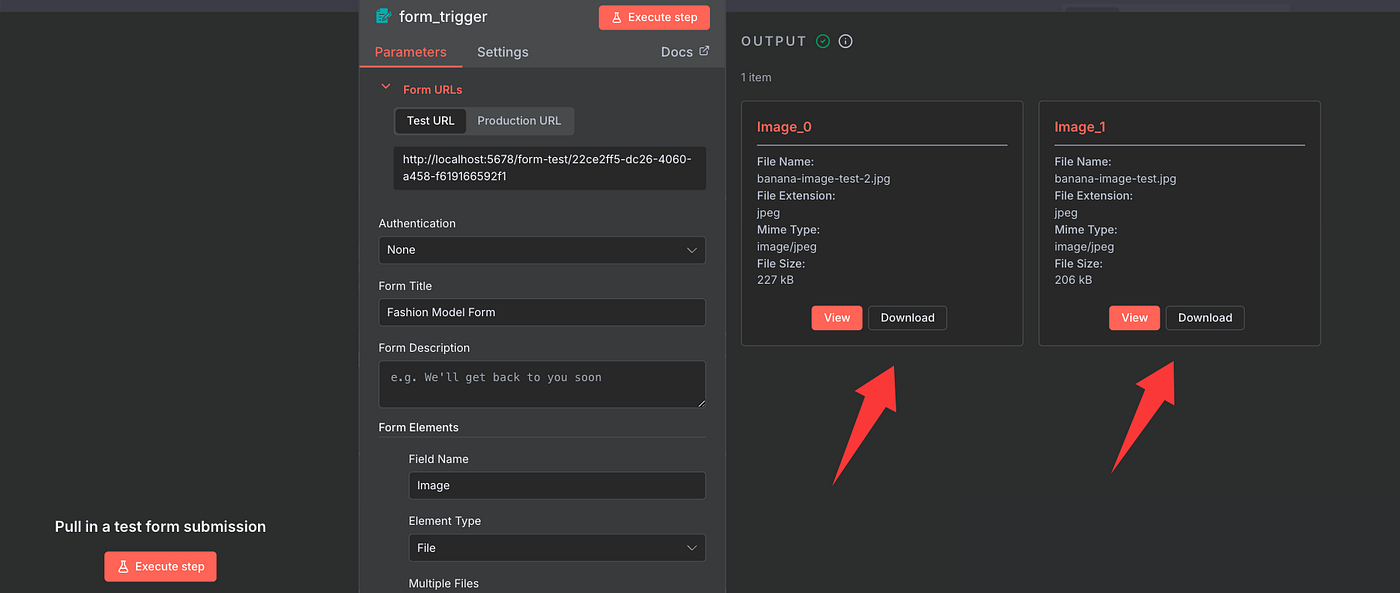Image resolution: width=1400 pixels, height=593 pixels.
Task: Collapse the Form URLs section
Action: pyautogui.click(x=385, y=88)
